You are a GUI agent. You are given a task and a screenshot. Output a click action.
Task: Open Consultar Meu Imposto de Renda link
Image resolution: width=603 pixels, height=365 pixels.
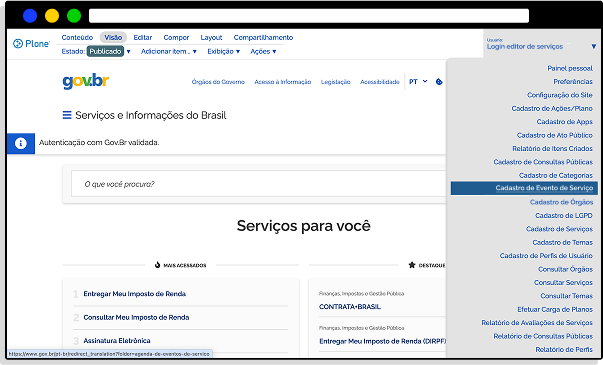[136, 317]
